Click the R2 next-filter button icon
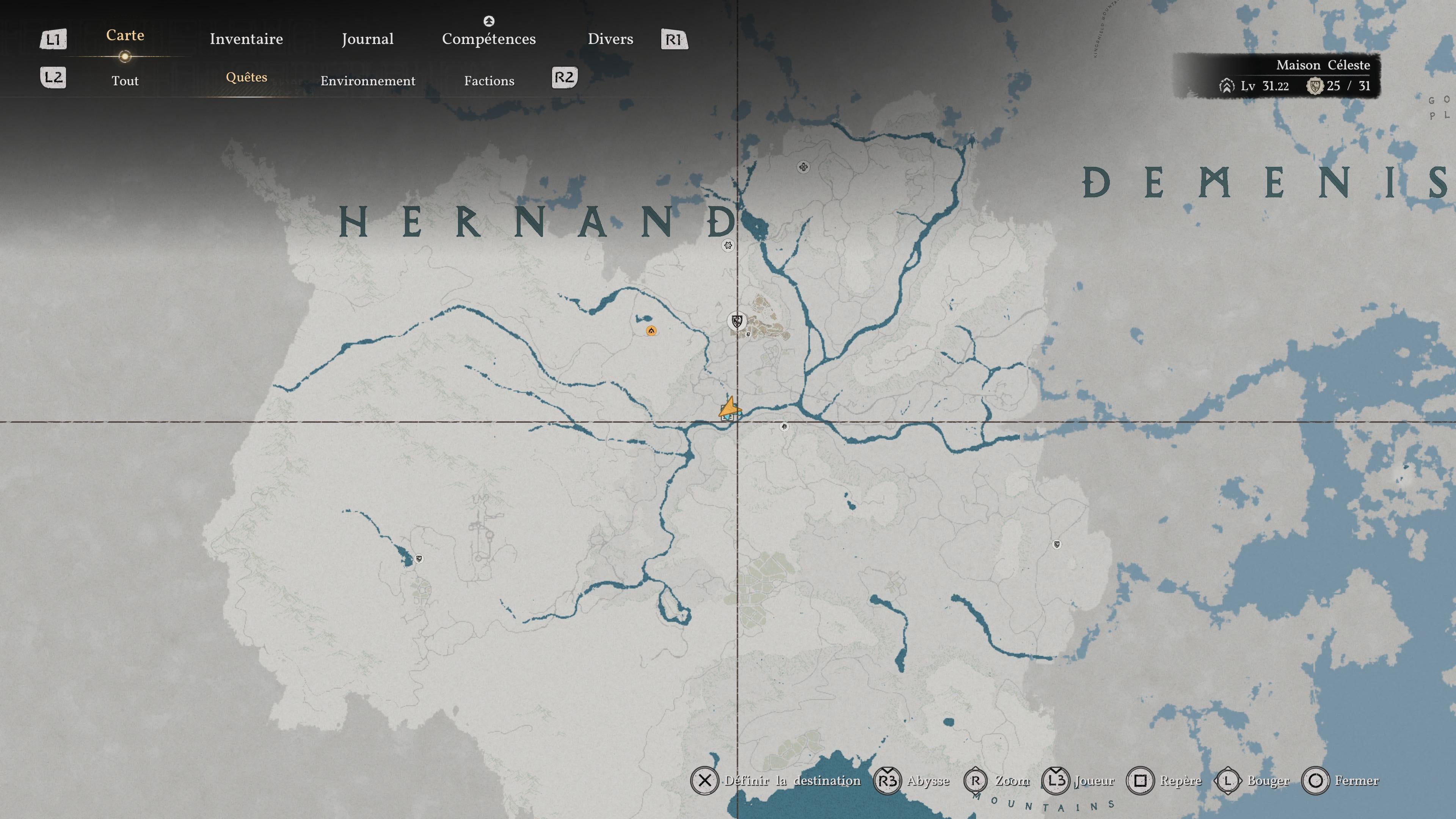 [565, 77]
